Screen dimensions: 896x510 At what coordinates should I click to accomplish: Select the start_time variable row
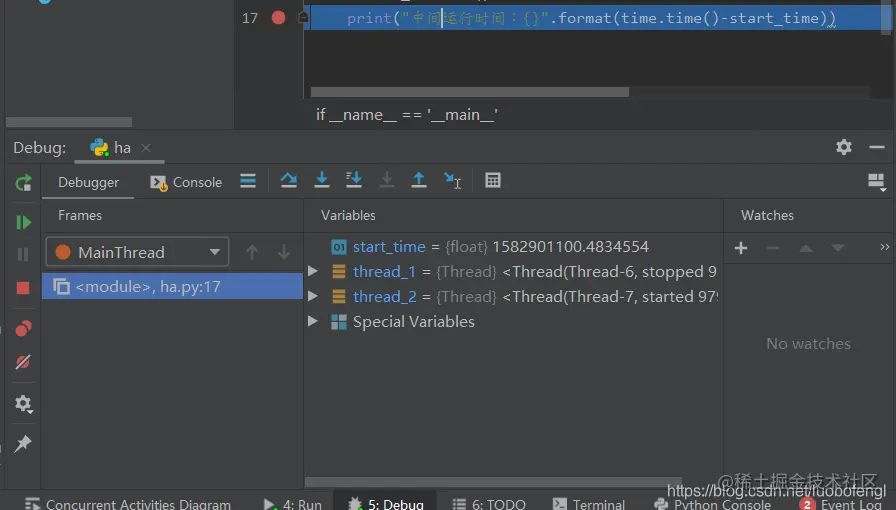tap(513, 247)
